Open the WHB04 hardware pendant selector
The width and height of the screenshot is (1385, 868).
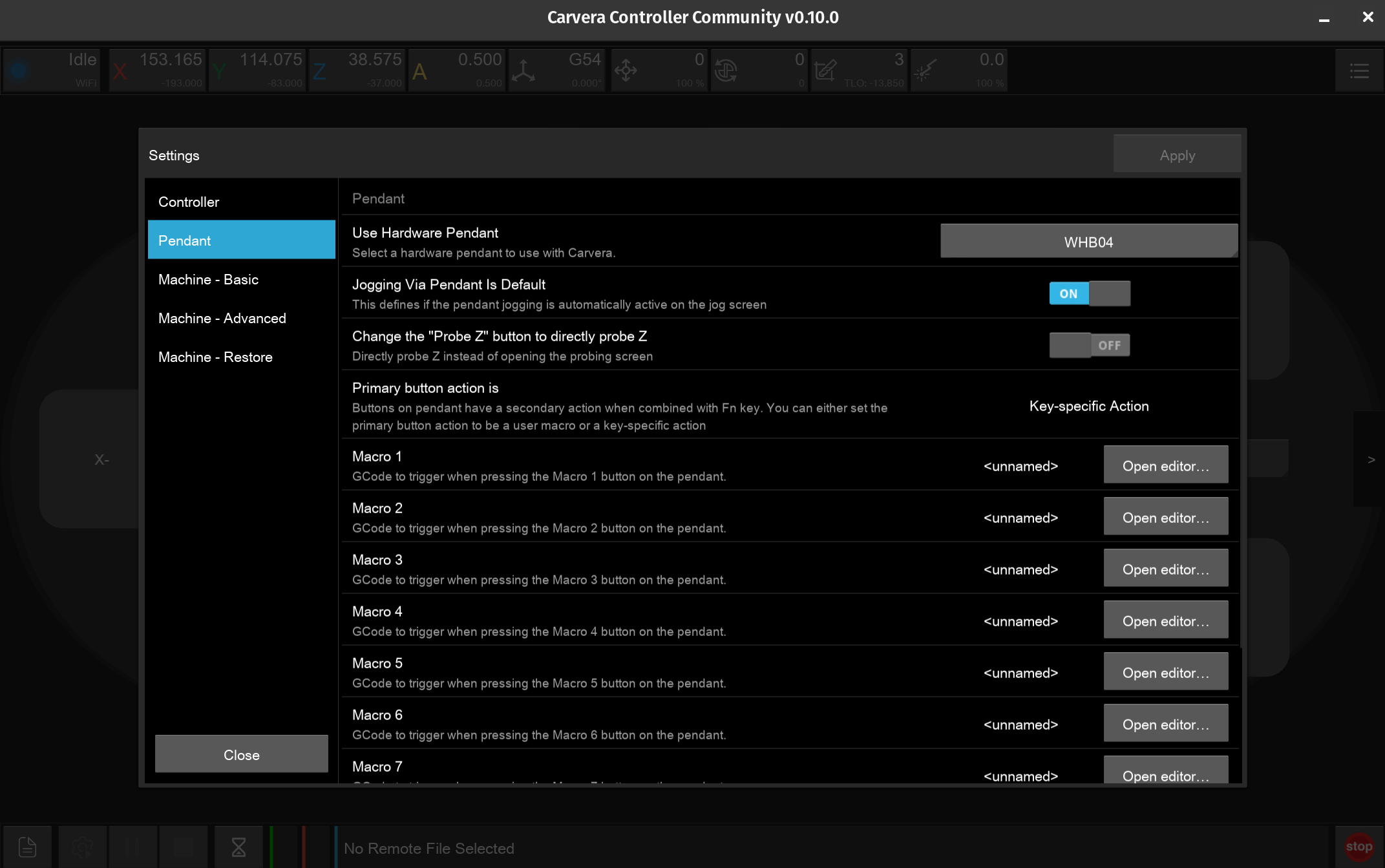(1088, 242)
